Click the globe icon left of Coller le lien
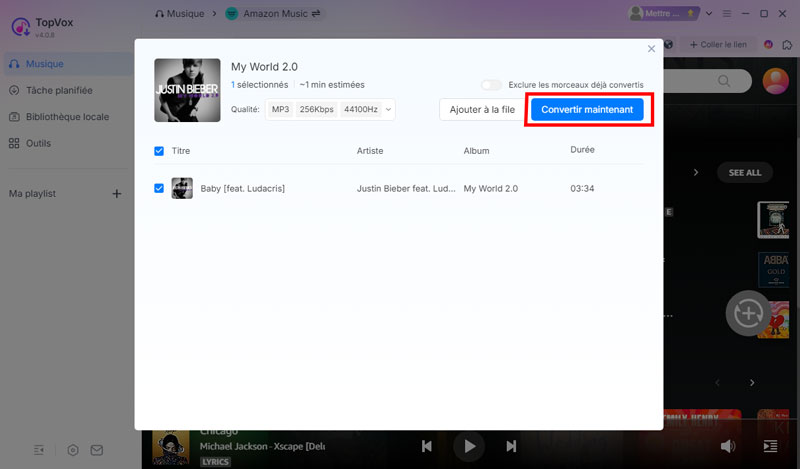The width and height of the screenshot is (800, 469). point(668,44)
